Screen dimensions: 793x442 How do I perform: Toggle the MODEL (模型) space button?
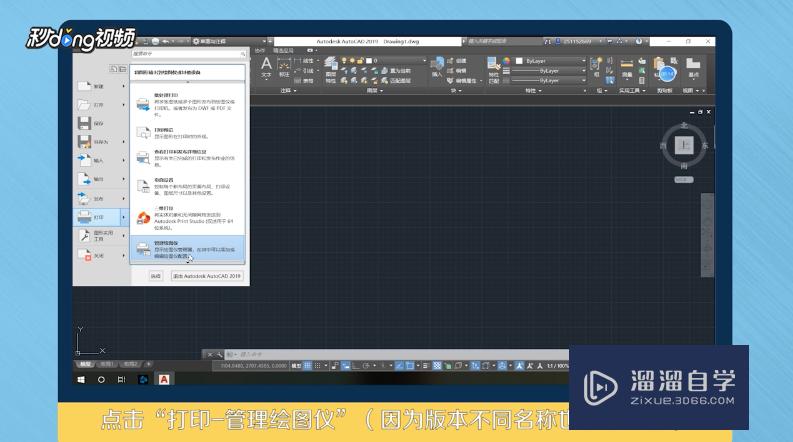pyautogui.click(x=296, y=366)
